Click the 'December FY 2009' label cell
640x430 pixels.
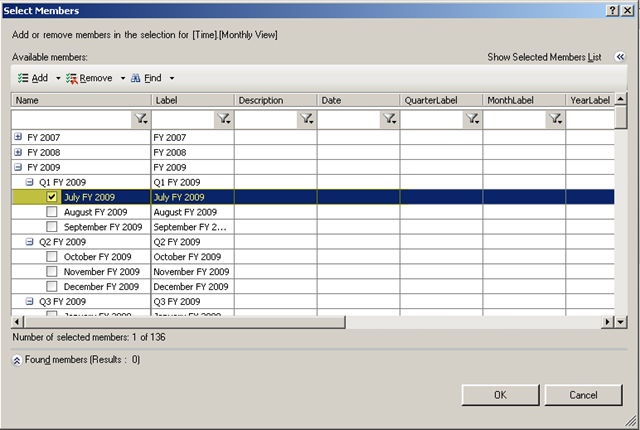pos(193,287)
